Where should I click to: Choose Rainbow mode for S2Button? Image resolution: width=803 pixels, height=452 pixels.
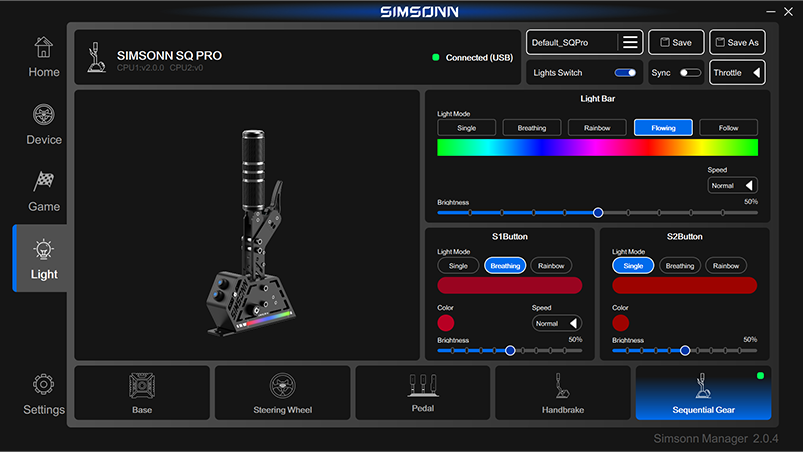726,266
